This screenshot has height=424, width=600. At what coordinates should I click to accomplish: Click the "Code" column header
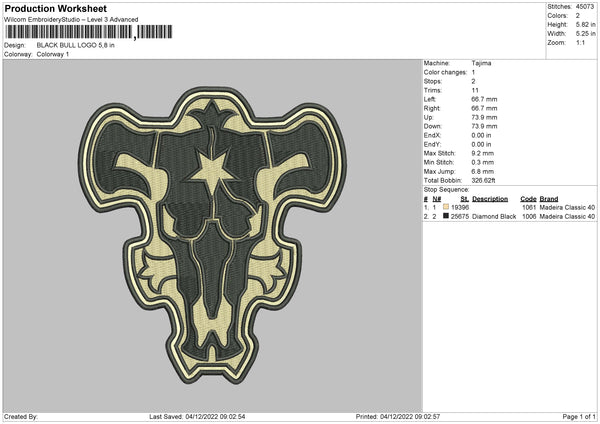coord(528,199)
